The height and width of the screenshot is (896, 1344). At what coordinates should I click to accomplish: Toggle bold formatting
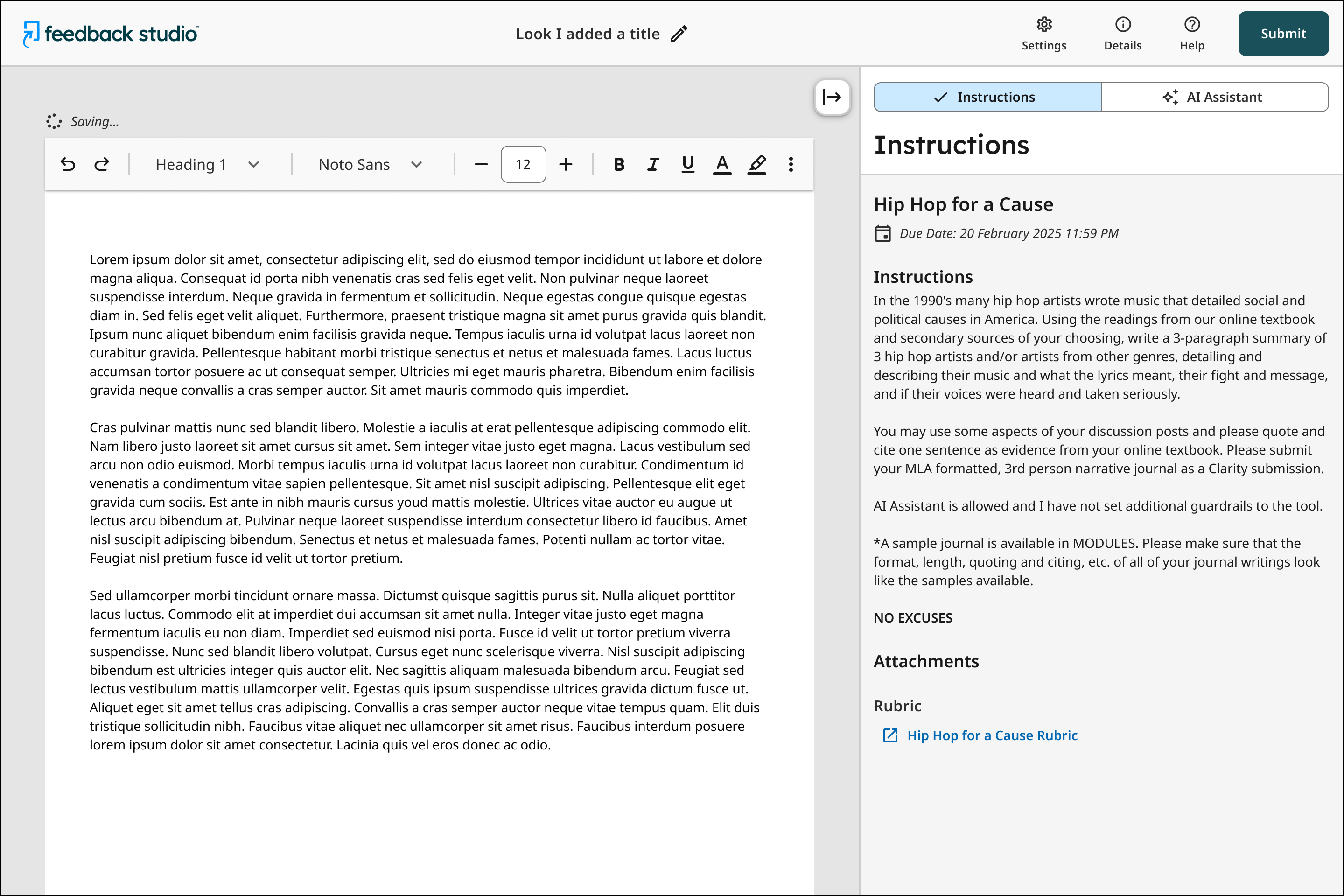[619, 165]
